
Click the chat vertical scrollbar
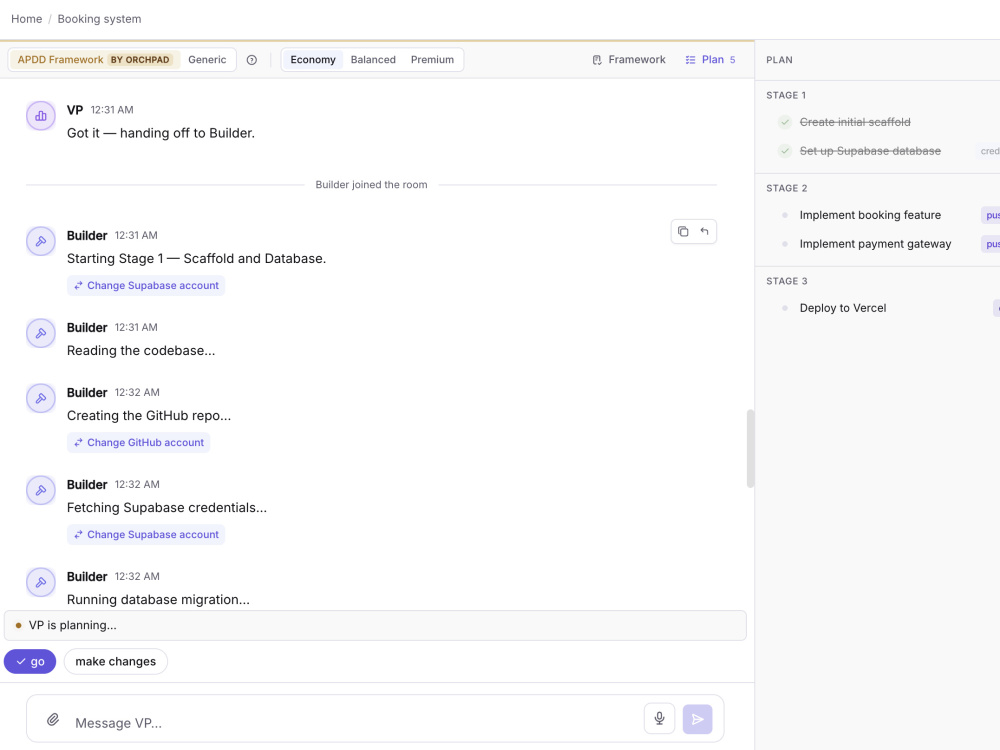pos(751,449)
